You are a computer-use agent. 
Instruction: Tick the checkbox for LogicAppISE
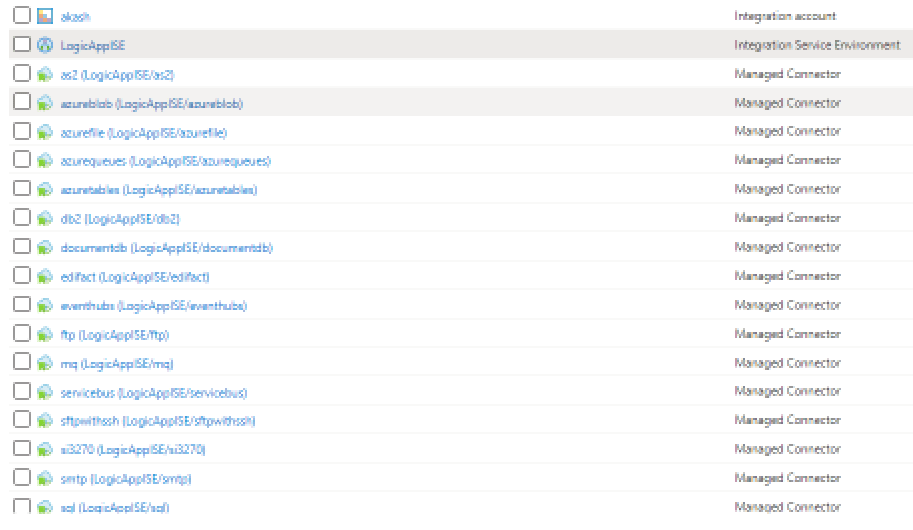point(22,45)
